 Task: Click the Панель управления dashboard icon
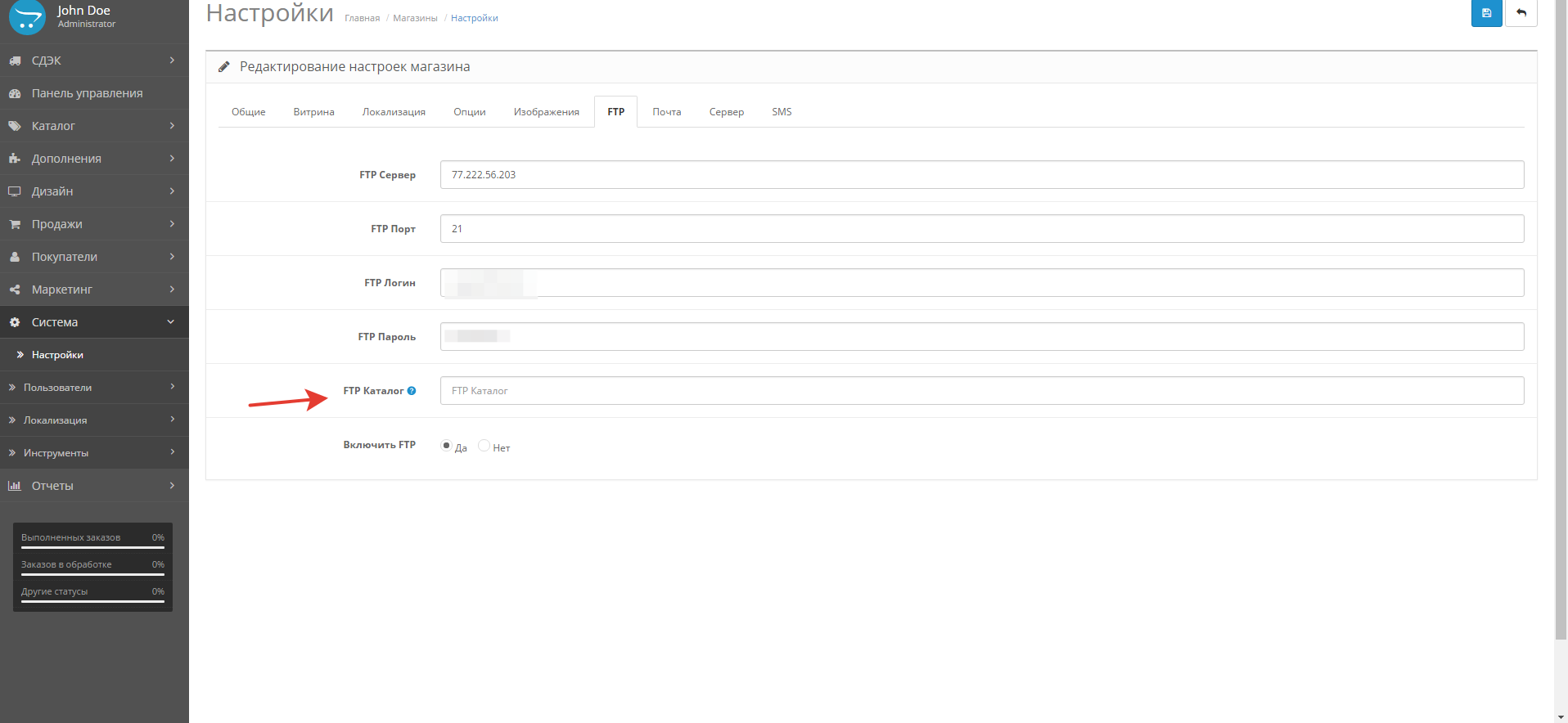point(15,93)
